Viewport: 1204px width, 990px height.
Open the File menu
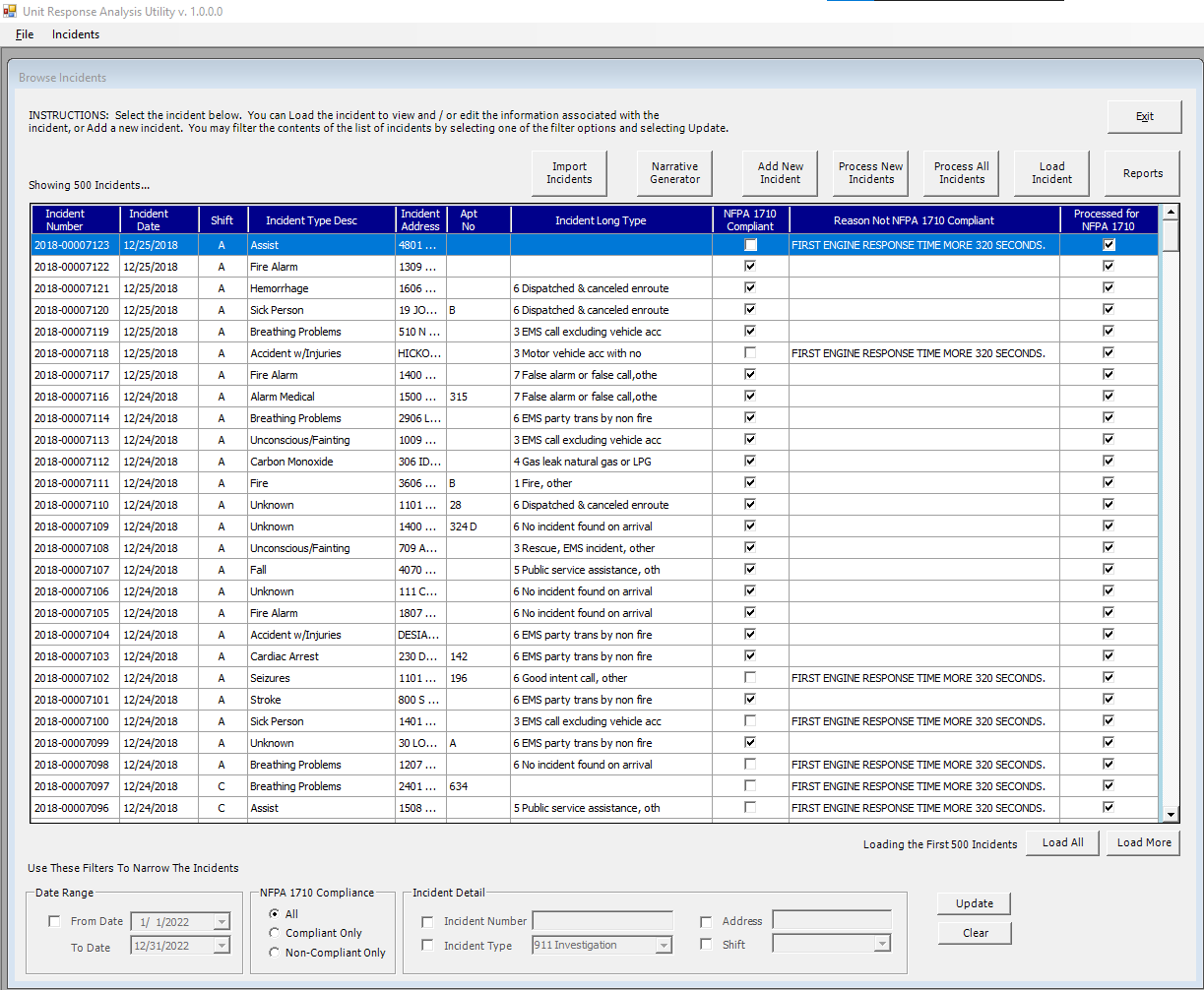tap(25, 34)
